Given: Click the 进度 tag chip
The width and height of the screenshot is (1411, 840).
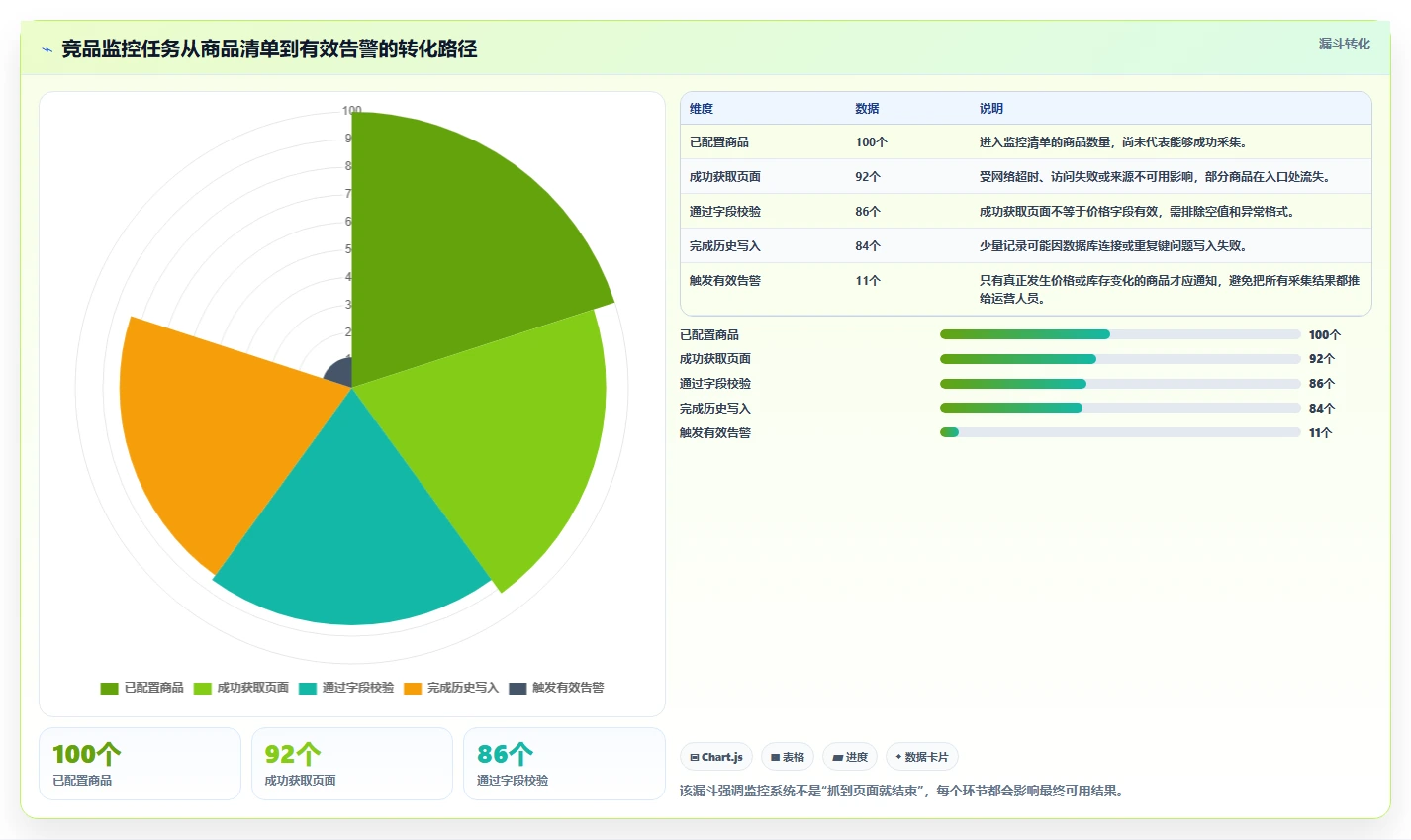Looking at the screenshot, I should (850, 757).
